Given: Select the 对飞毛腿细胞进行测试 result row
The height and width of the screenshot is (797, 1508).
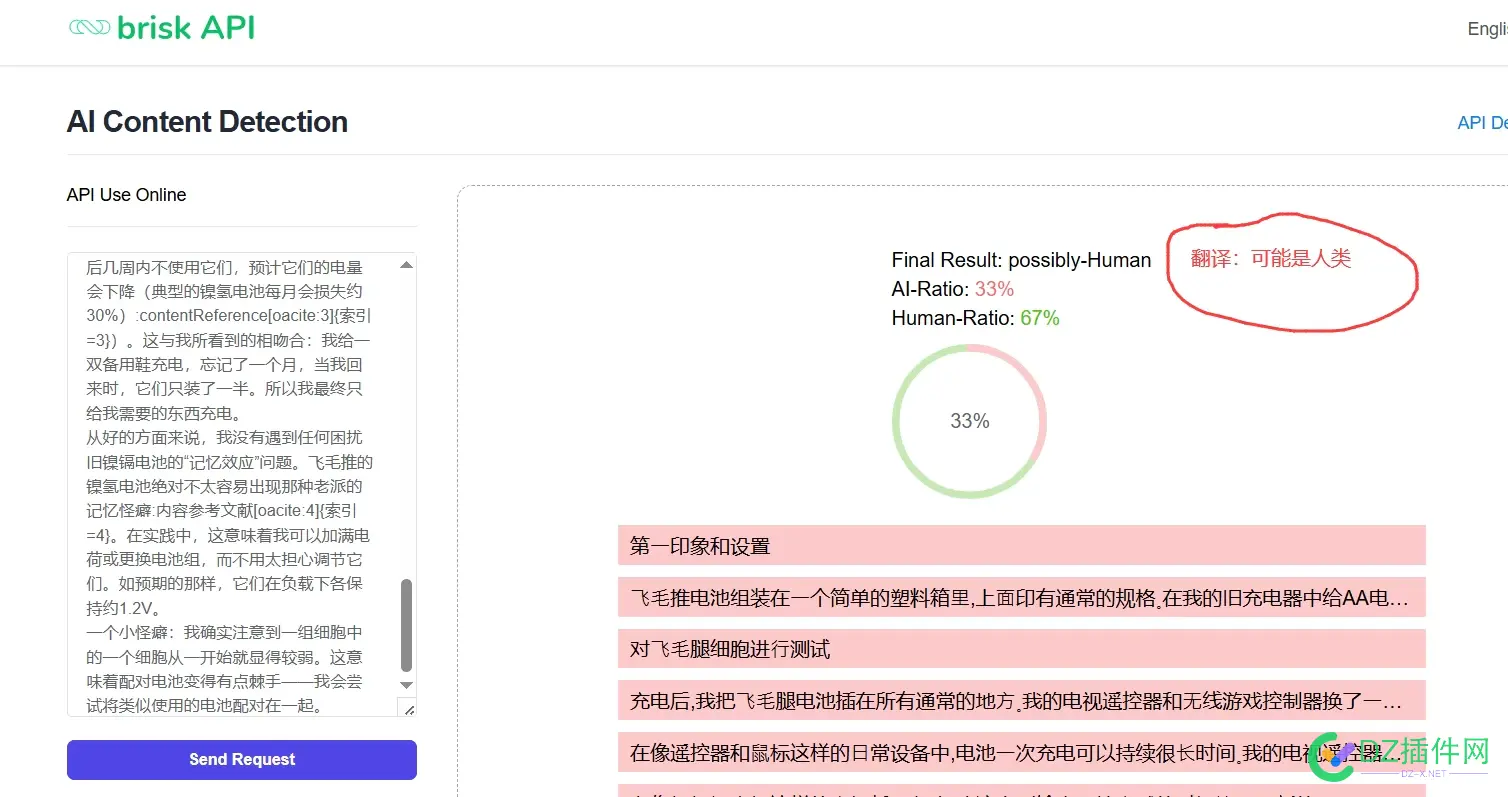Looking at the screenshot, I should [1021, 650].
